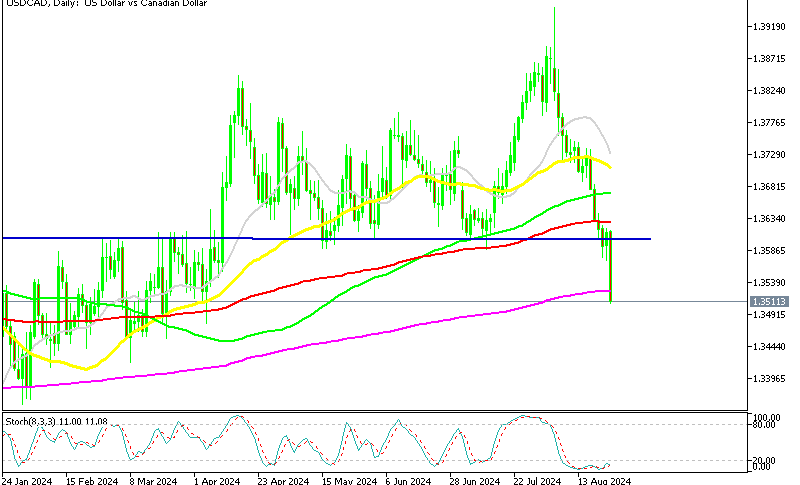Select the 13 Aug 2024 date label
Viewport: 800px width, 485px height.
[604, 480]
